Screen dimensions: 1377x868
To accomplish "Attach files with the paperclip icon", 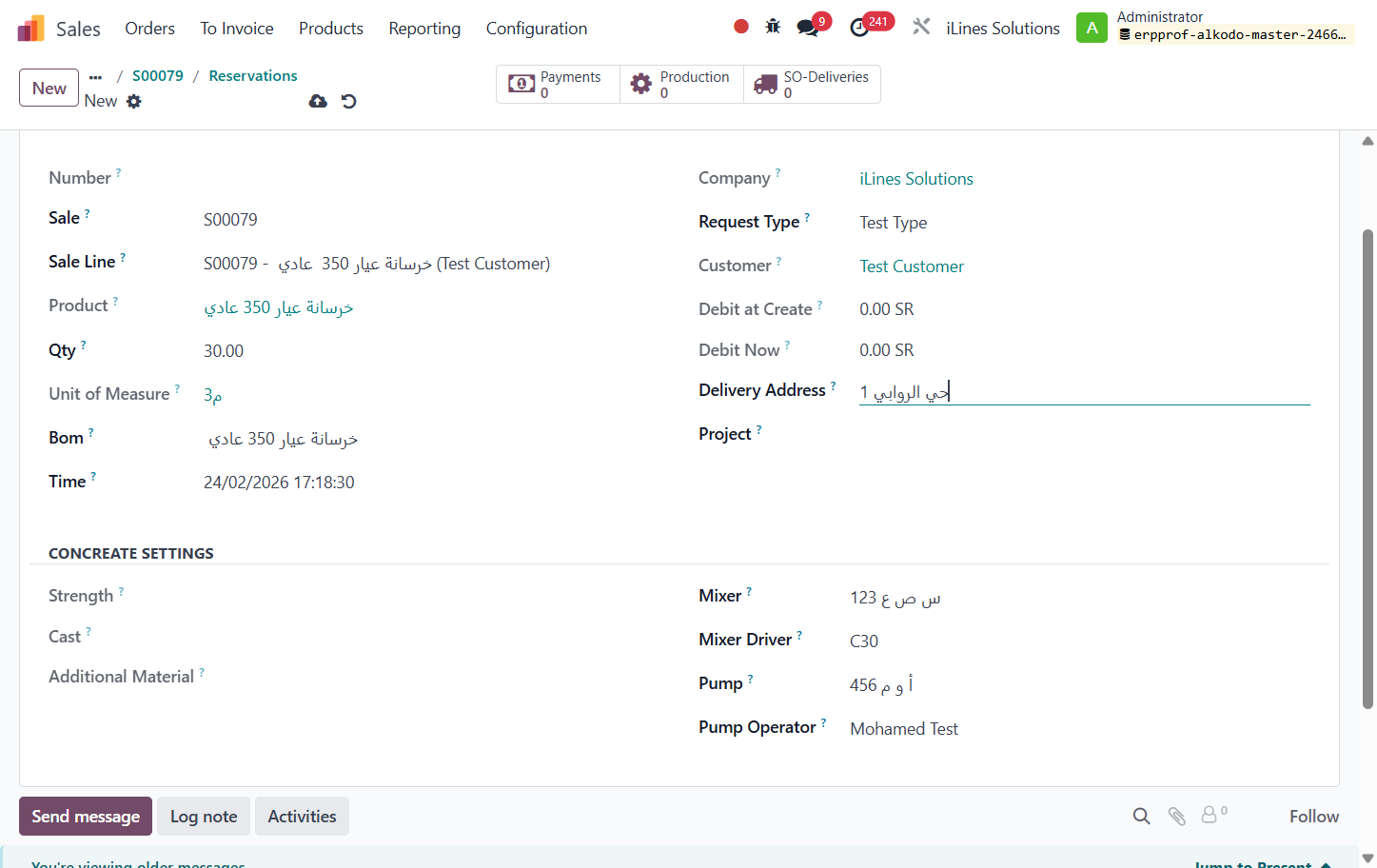I will coord(1177,816).
